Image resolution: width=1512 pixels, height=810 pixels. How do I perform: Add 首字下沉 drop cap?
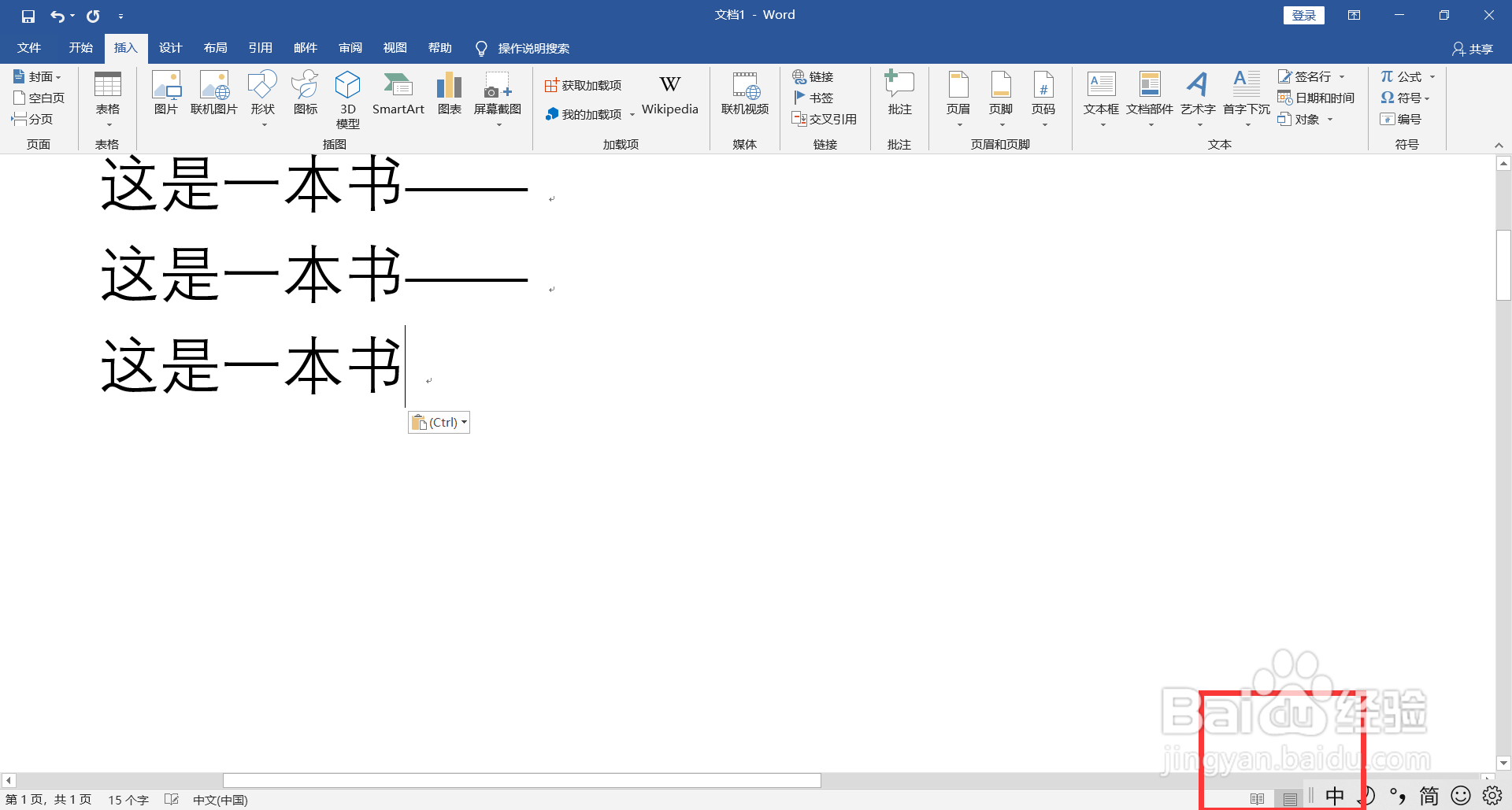click(x=1247, y=99)
